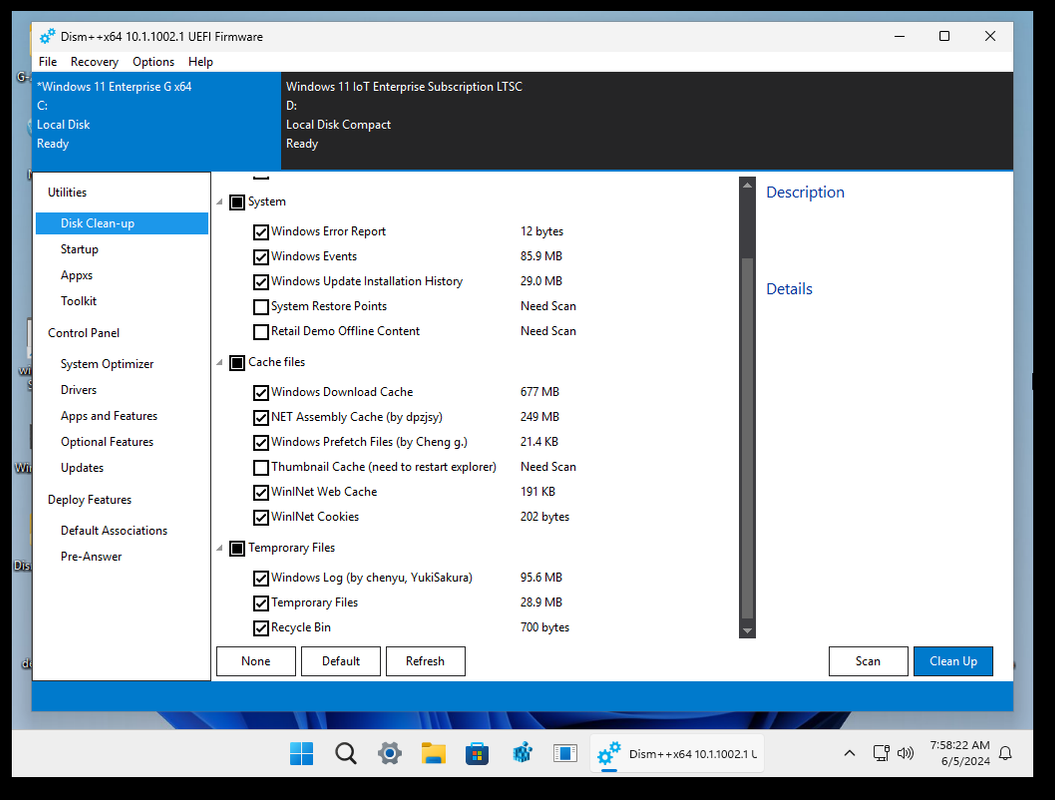The height and width of the screenshot is (800, 1055).
Task: Click the list scrollbar down arrow
Action: [x=747, y=630]
